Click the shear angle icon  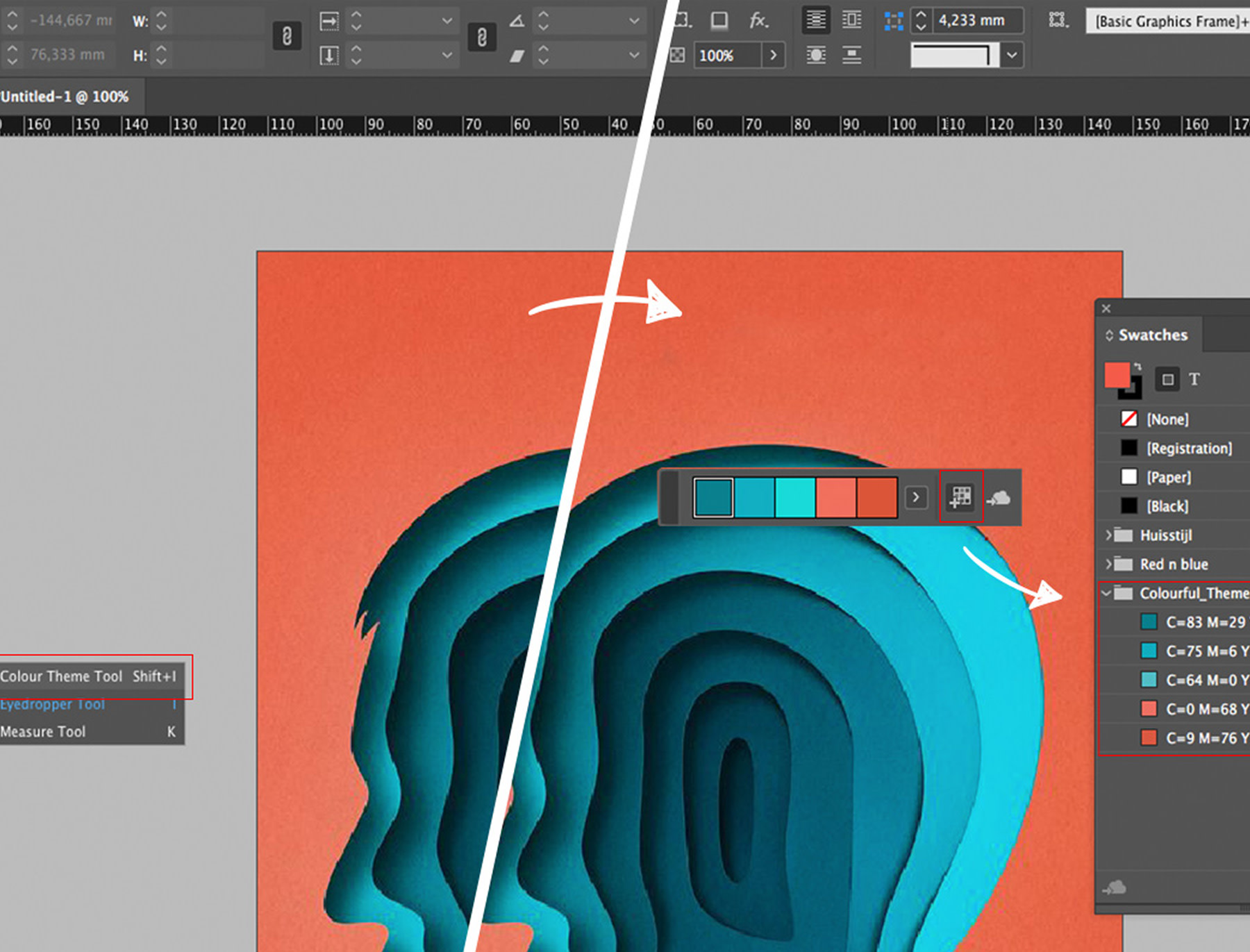click(x=517, y=55)
